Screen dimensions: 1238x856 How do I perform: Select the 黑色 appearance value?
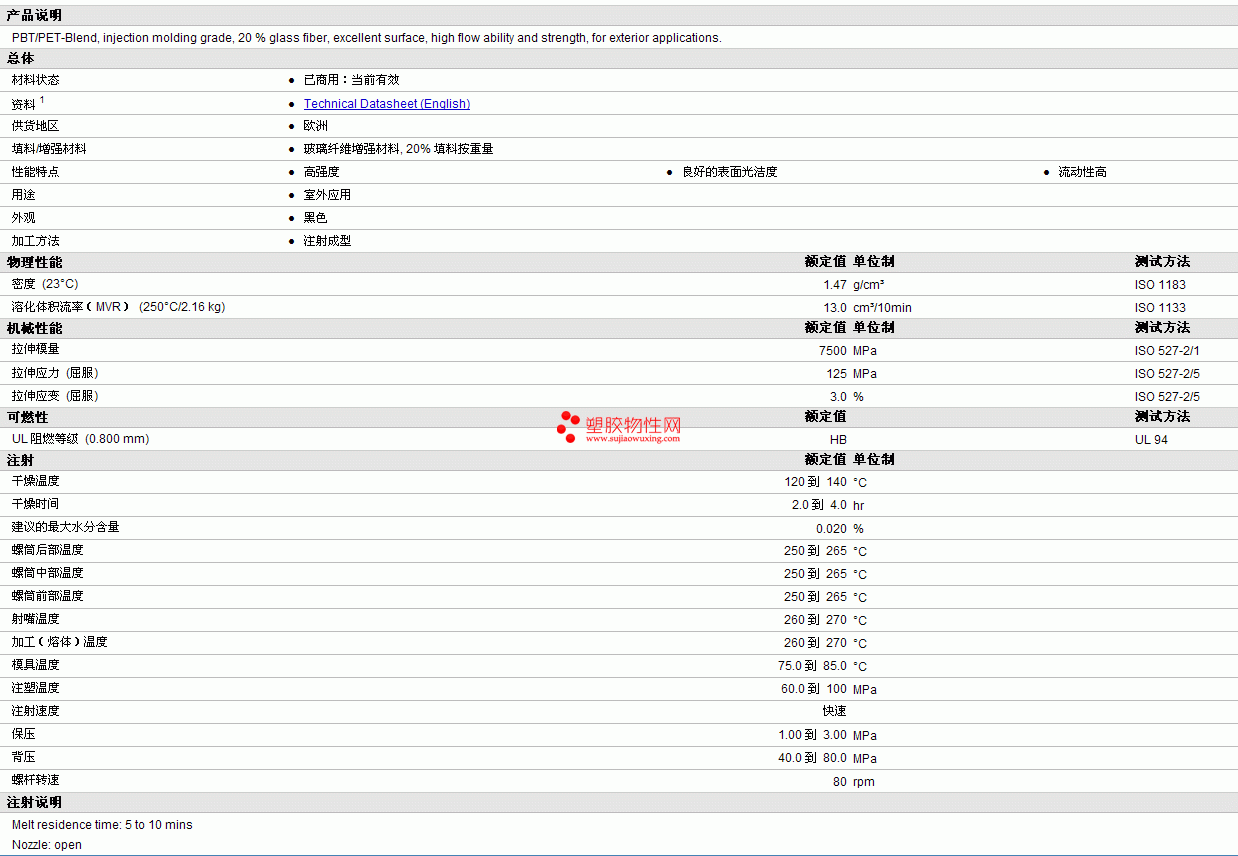(x=316, y=218)
